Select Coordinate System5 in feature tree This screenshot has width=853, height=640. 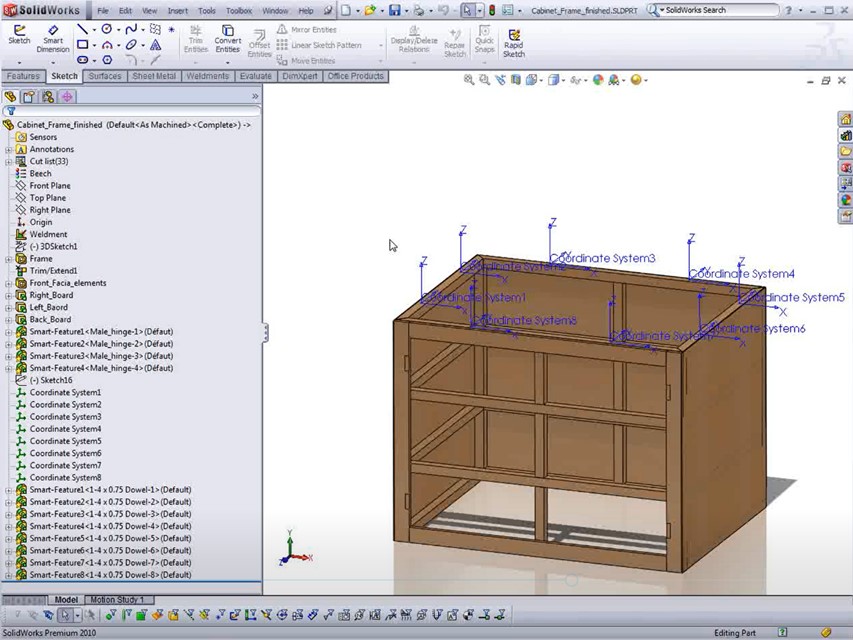[x=65, y=441]
